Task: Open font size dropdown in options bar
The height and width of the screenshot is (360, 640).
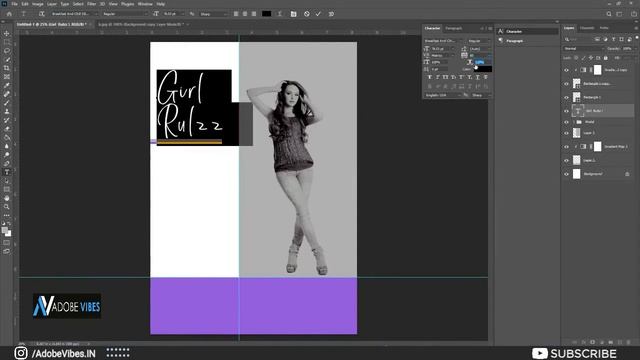Action: 173,14
